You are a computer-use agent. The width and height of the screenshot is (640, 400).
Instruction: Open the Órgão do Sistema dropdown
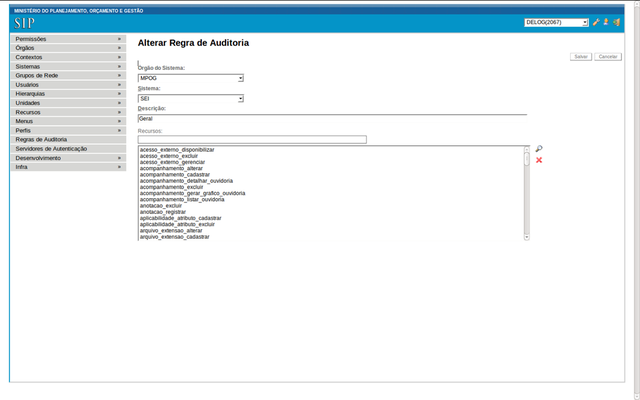[x=190, y=78]
